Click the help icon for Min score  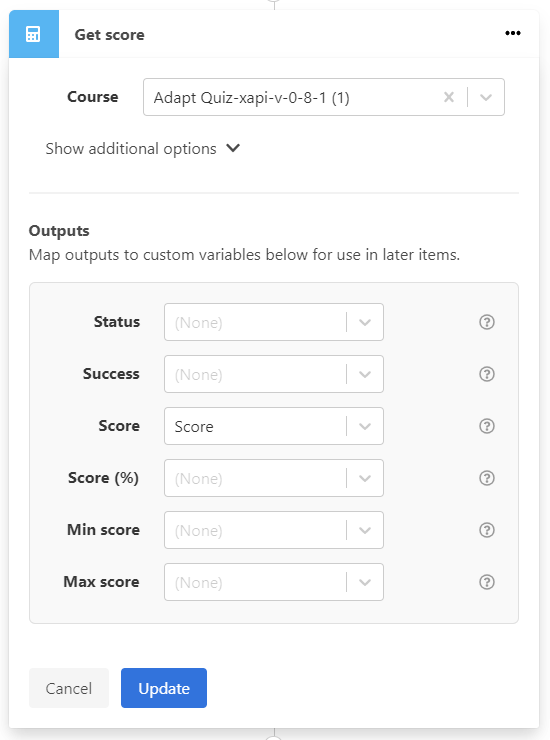coord(487,530)
